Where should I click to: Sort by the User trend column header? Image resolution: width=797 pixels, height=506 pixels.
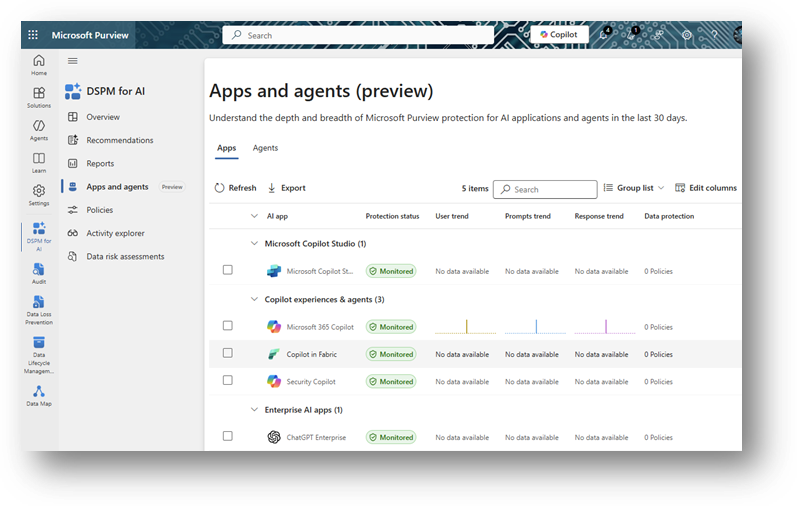452,216
